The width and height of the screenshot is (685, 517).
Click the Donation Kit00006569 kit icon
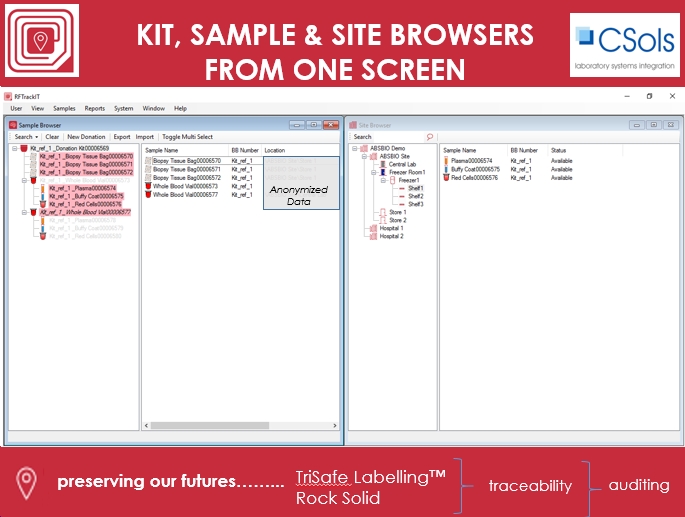click(24, 148)
